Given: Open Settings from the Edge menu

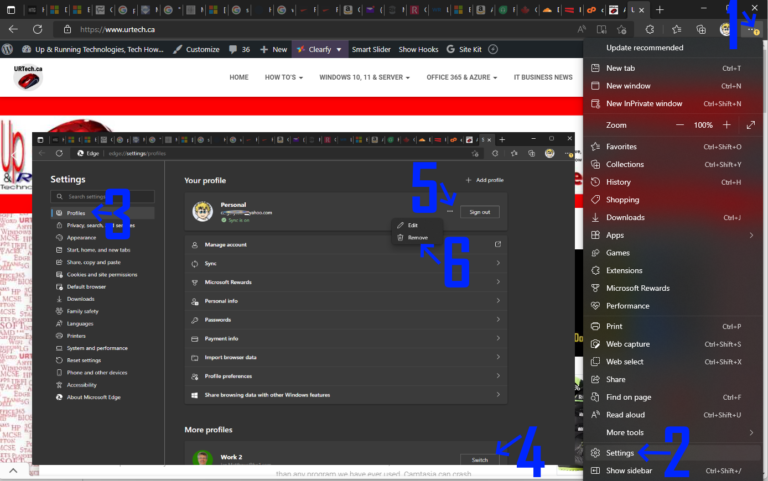Looking at the screenshot, I should tap(620, 453).
